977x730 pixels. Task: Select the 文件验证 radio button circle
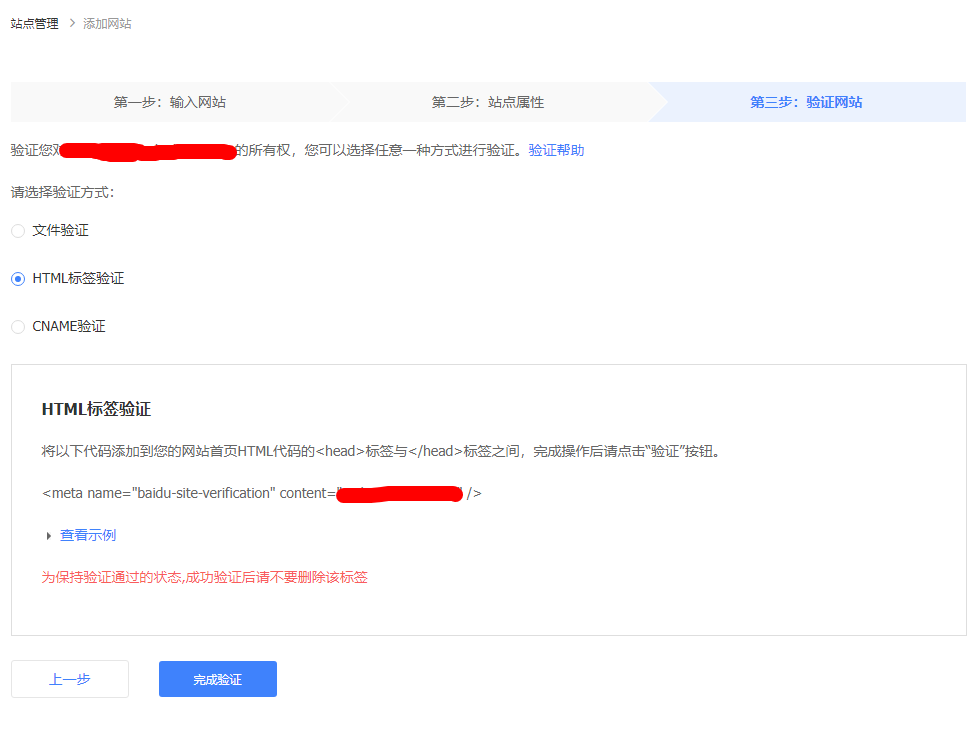(18, 231)
